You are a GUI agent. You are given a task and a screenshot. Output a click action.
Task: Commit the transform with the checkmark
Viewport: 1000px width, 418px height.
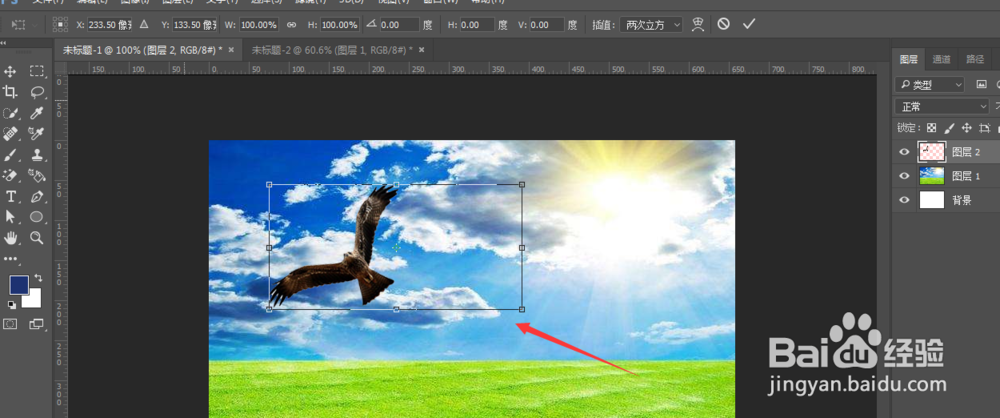click(x=749, y=24)
